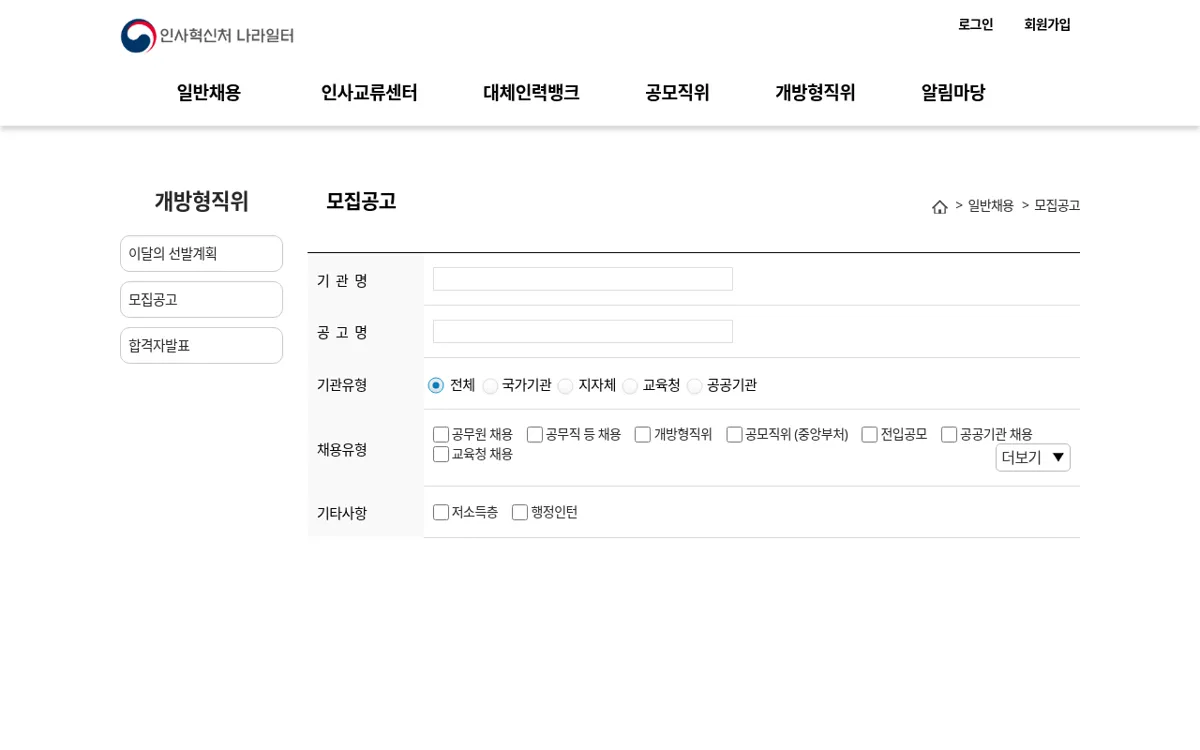Check the 공무직 등 채용 checkbox

tap(535, 435)
